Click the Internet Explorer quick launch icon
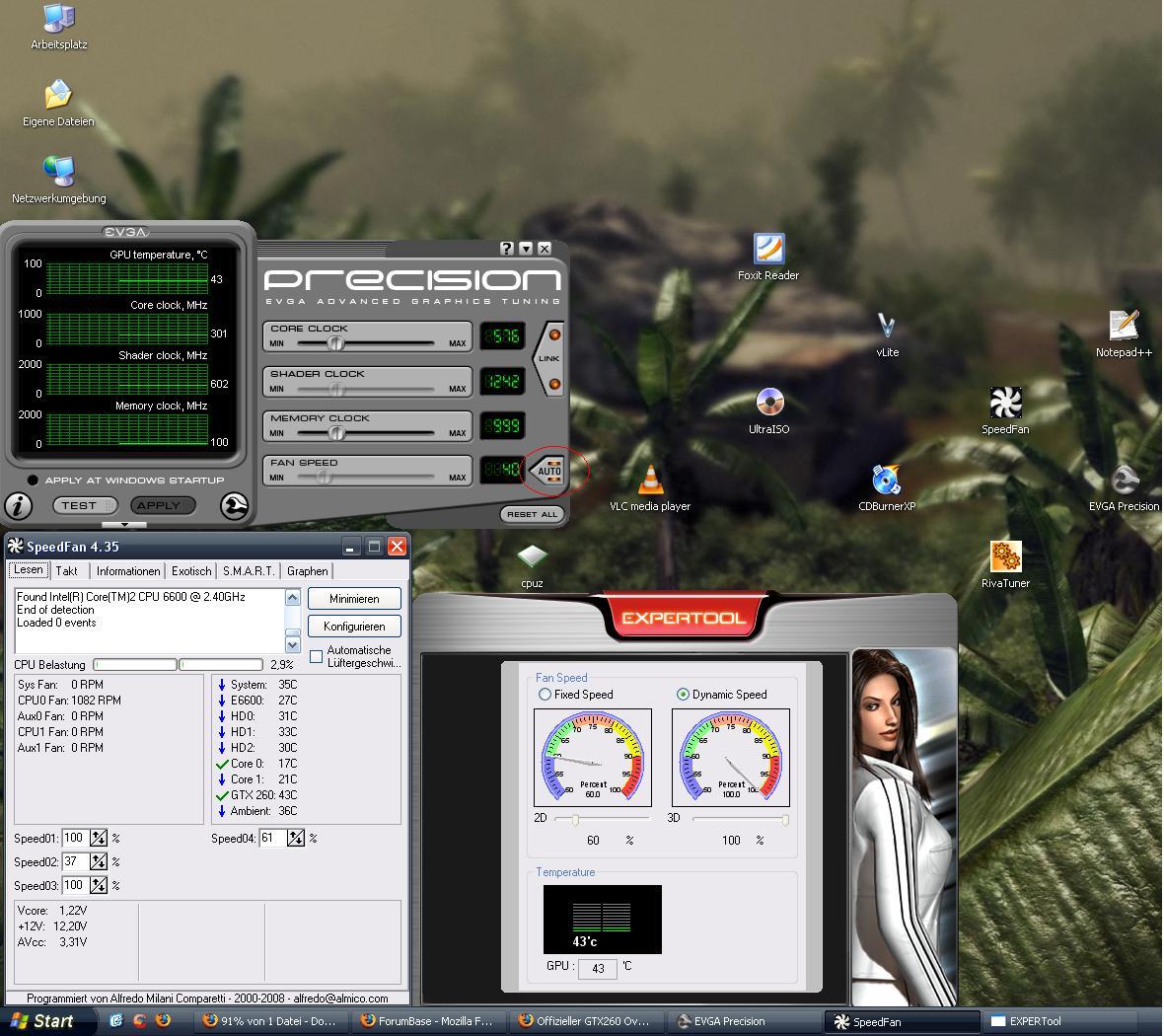The height and width of the screenshot is (1036, 1164). [115, 1020]
